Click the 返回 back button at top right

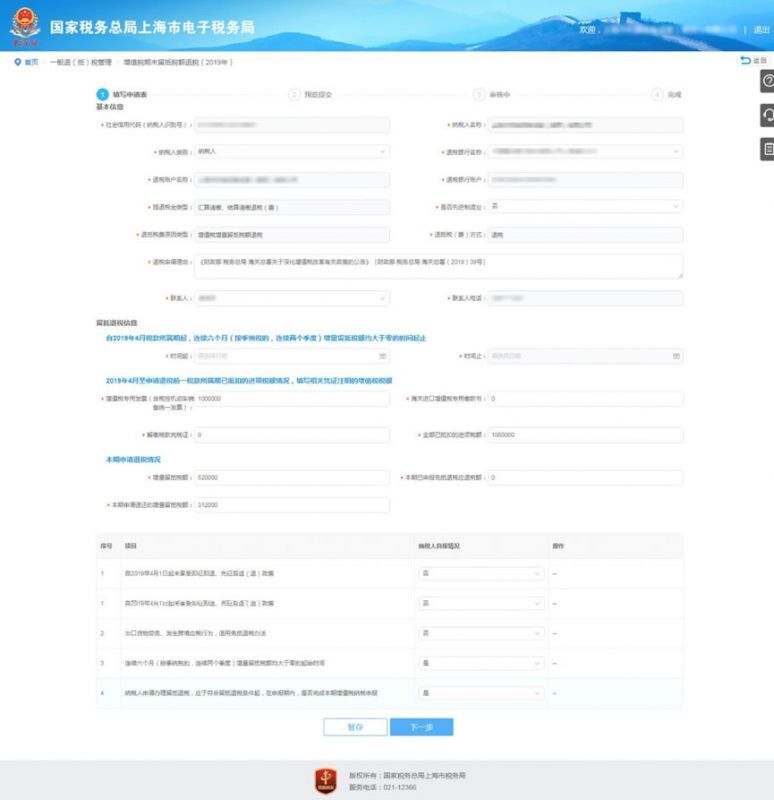click(x=752, y=62)
